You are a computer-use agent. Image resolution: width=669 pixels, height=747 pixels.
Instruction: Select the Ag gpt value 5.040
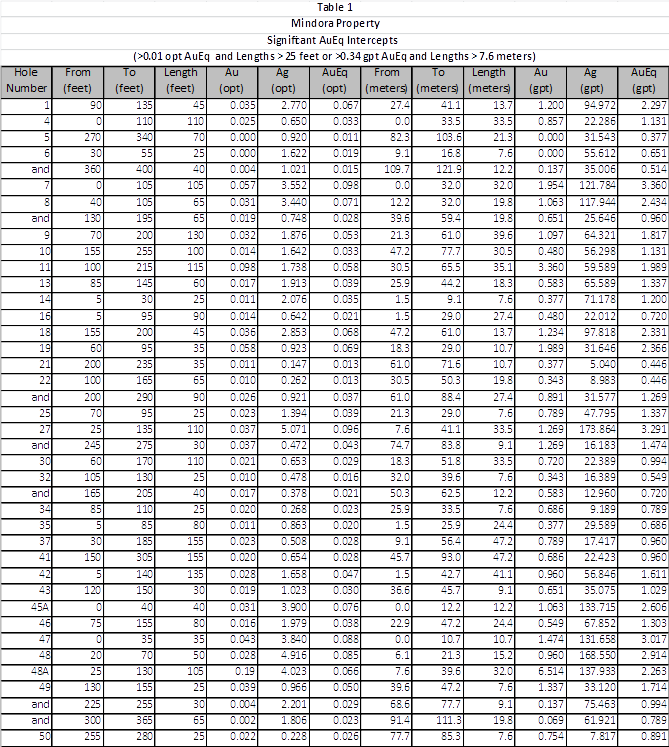[x=603, y=364]
